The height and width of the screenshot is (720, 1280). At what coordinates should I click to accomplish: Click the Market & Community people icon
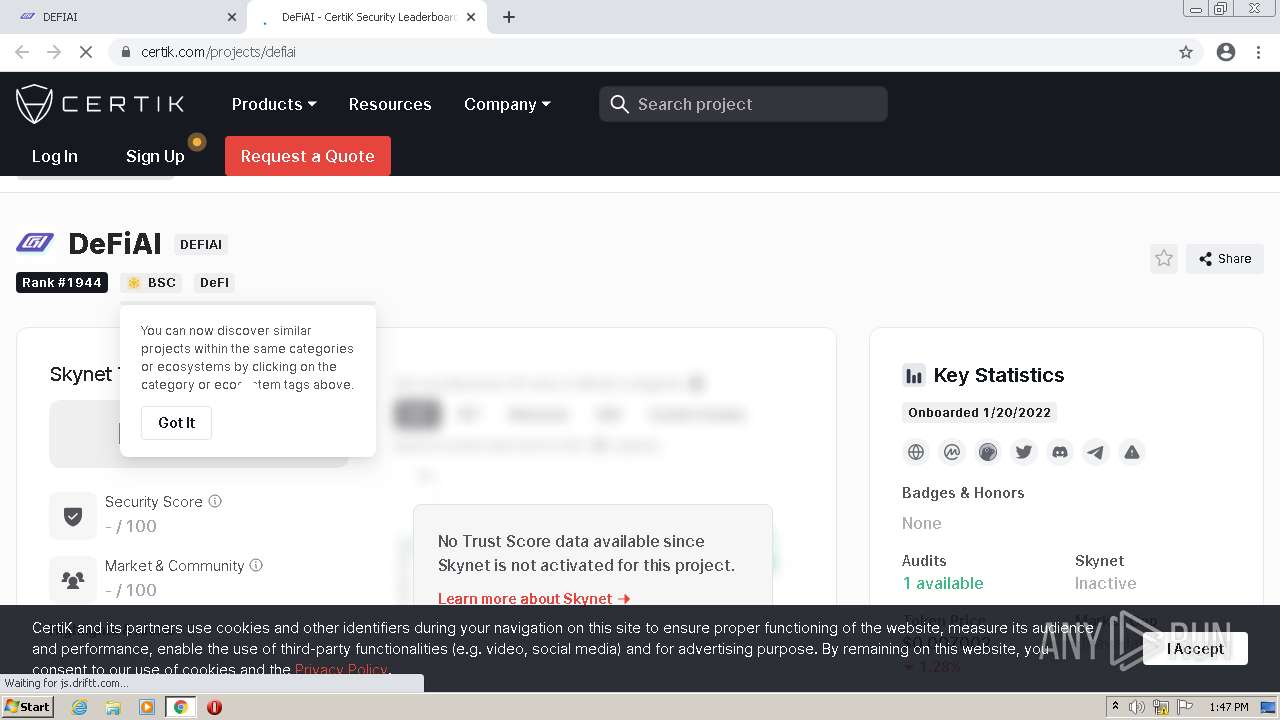pos(73,580)
